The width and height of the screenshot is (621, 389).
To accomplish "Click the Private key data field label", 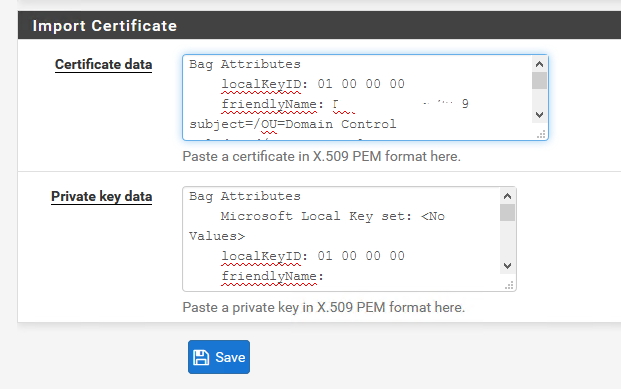I will (101, 196).
